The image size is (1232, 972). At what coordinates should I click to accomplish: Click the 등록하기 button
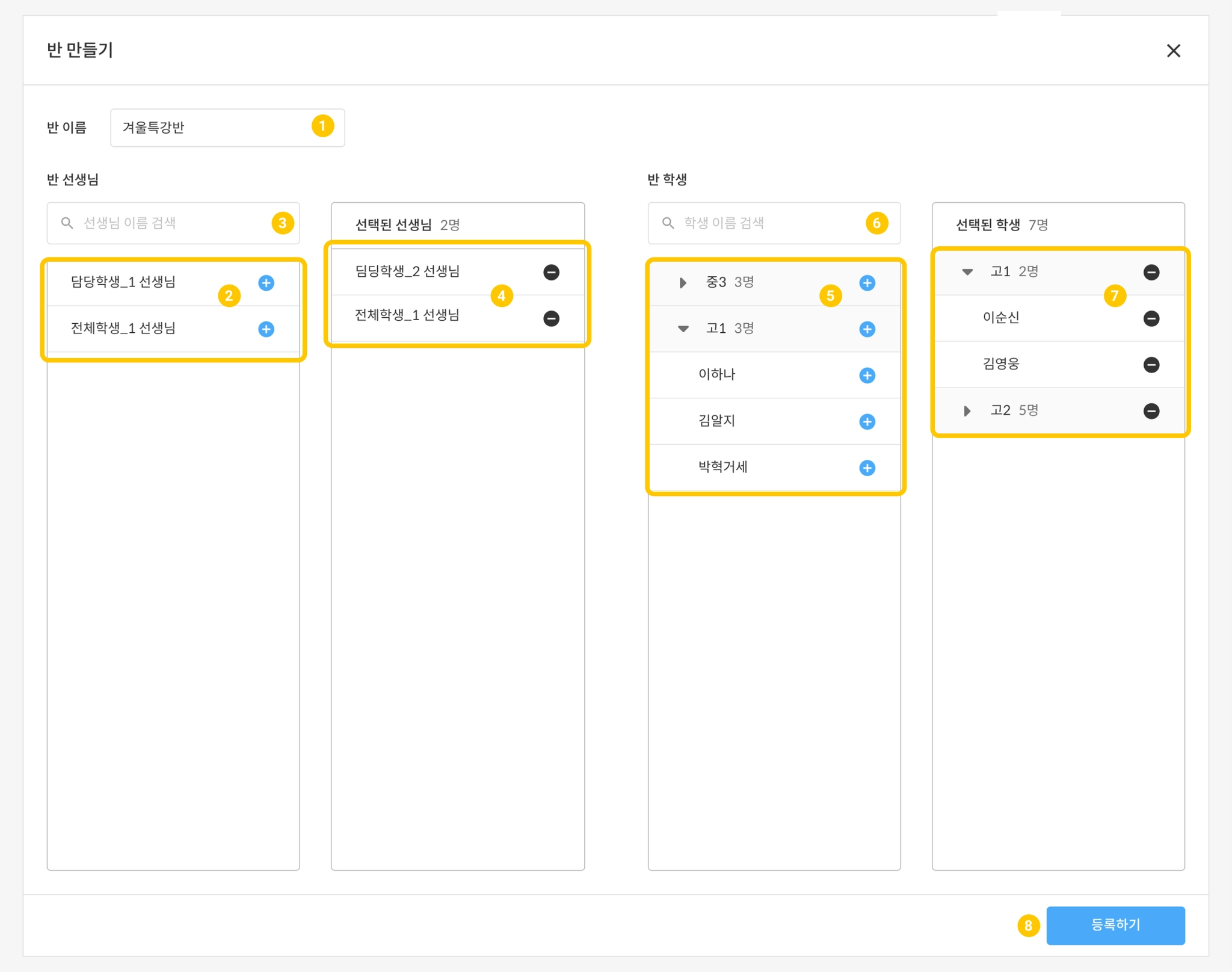1115,925
